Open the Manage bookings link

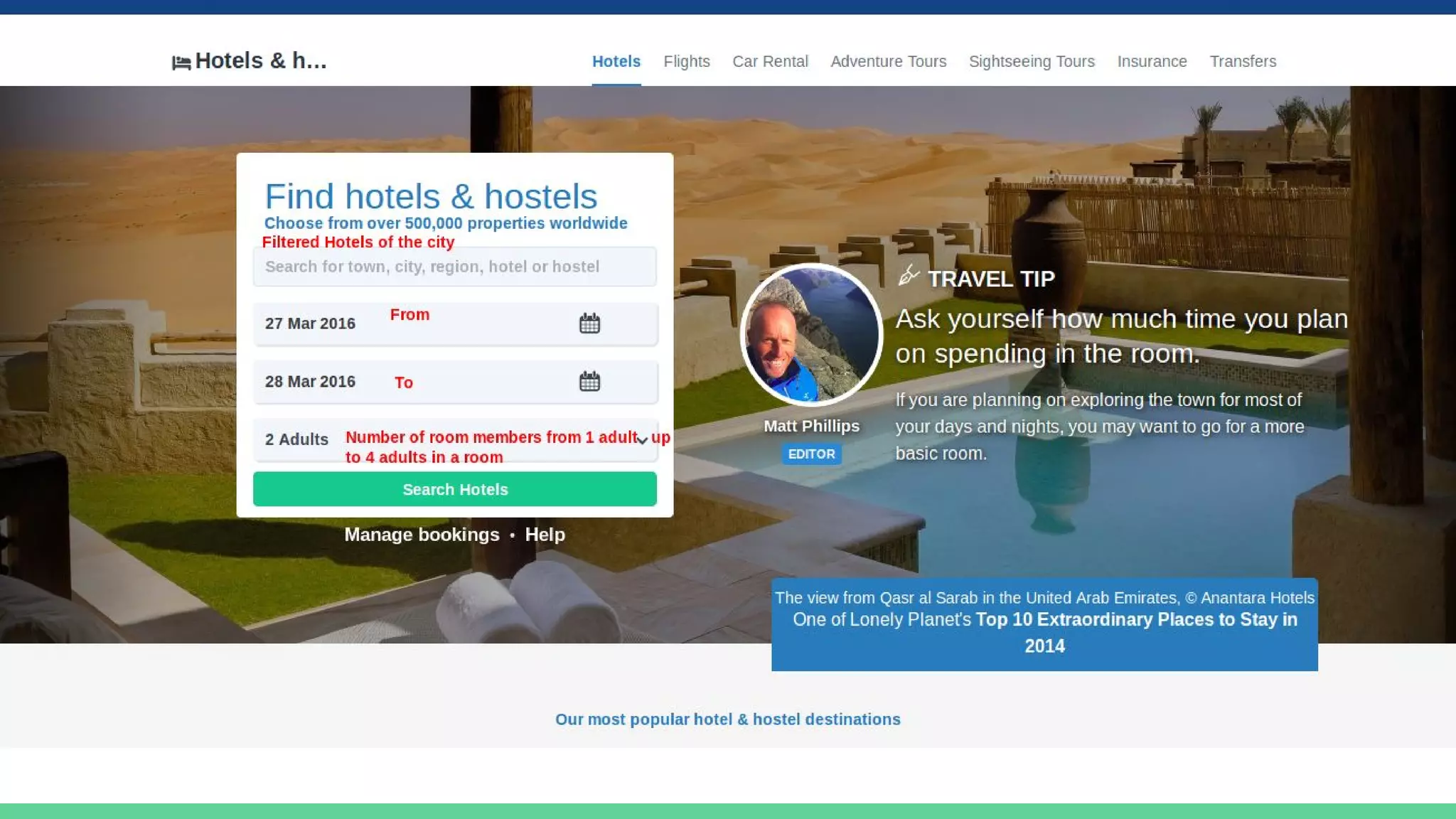(x=422, y=535)
